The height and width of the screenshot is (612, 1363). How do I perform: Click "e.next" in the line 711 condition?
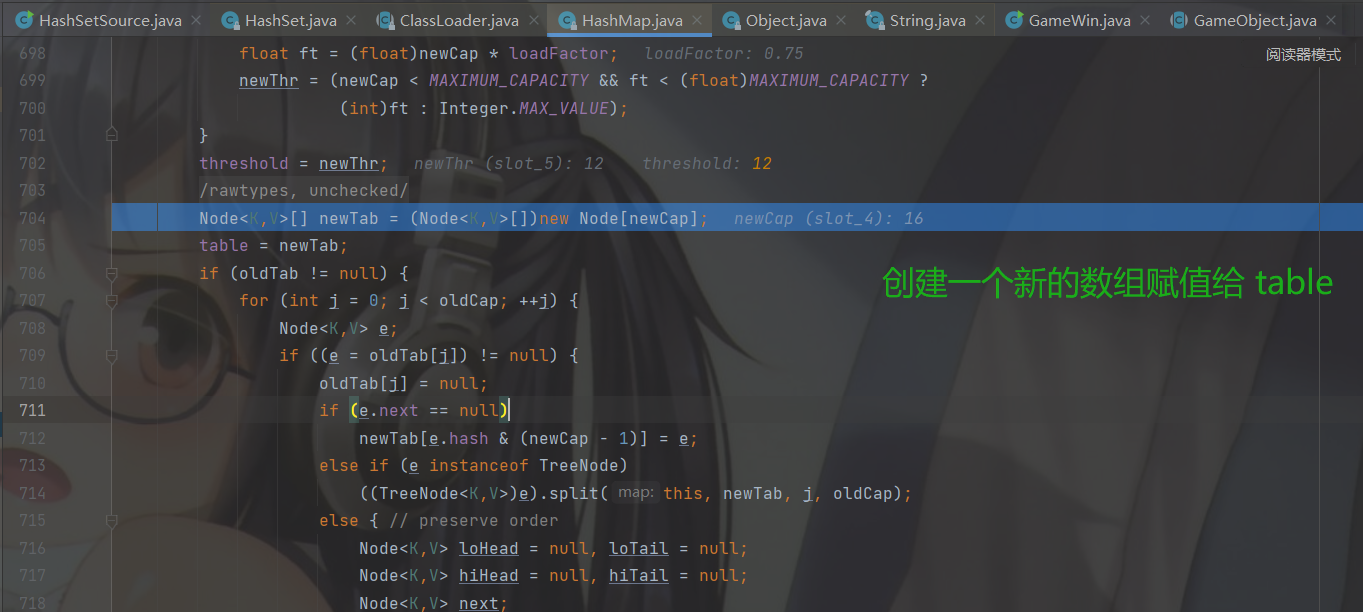(x=389, y=410)
